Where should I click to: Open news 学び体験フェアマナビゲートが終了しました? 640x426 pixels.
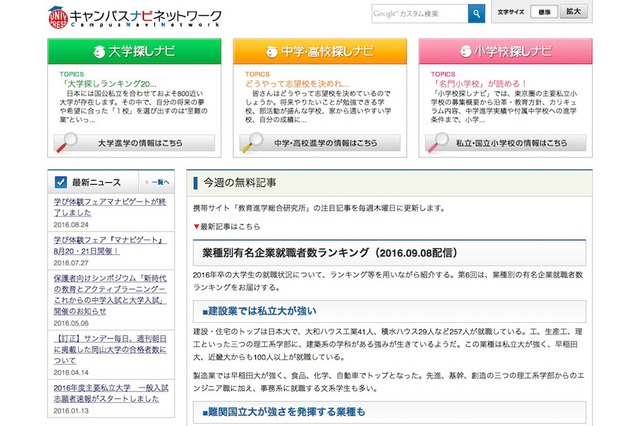(x=110, y=207)
